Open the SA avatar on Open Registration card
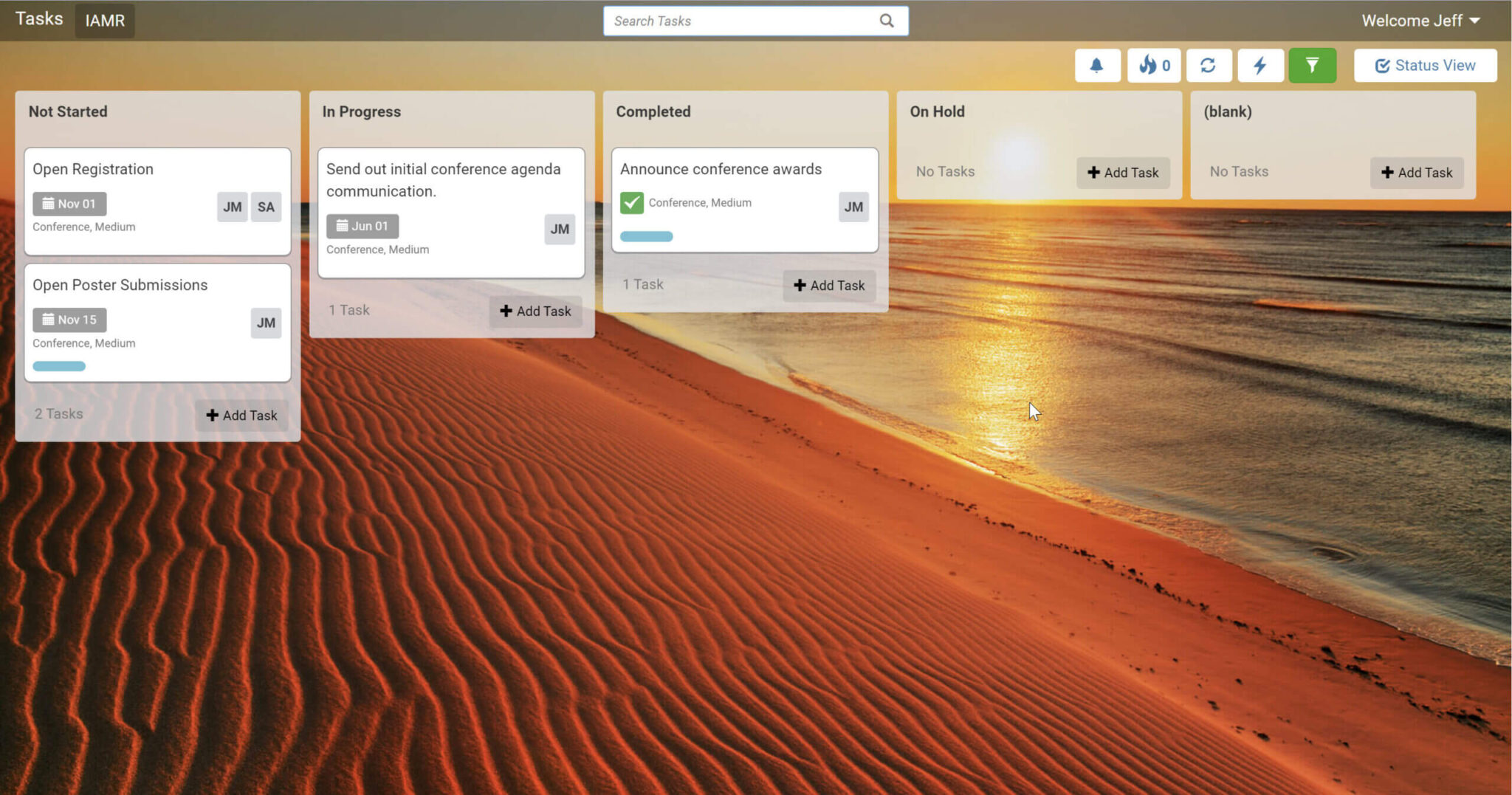1512x795 pixels. point(267,207)
